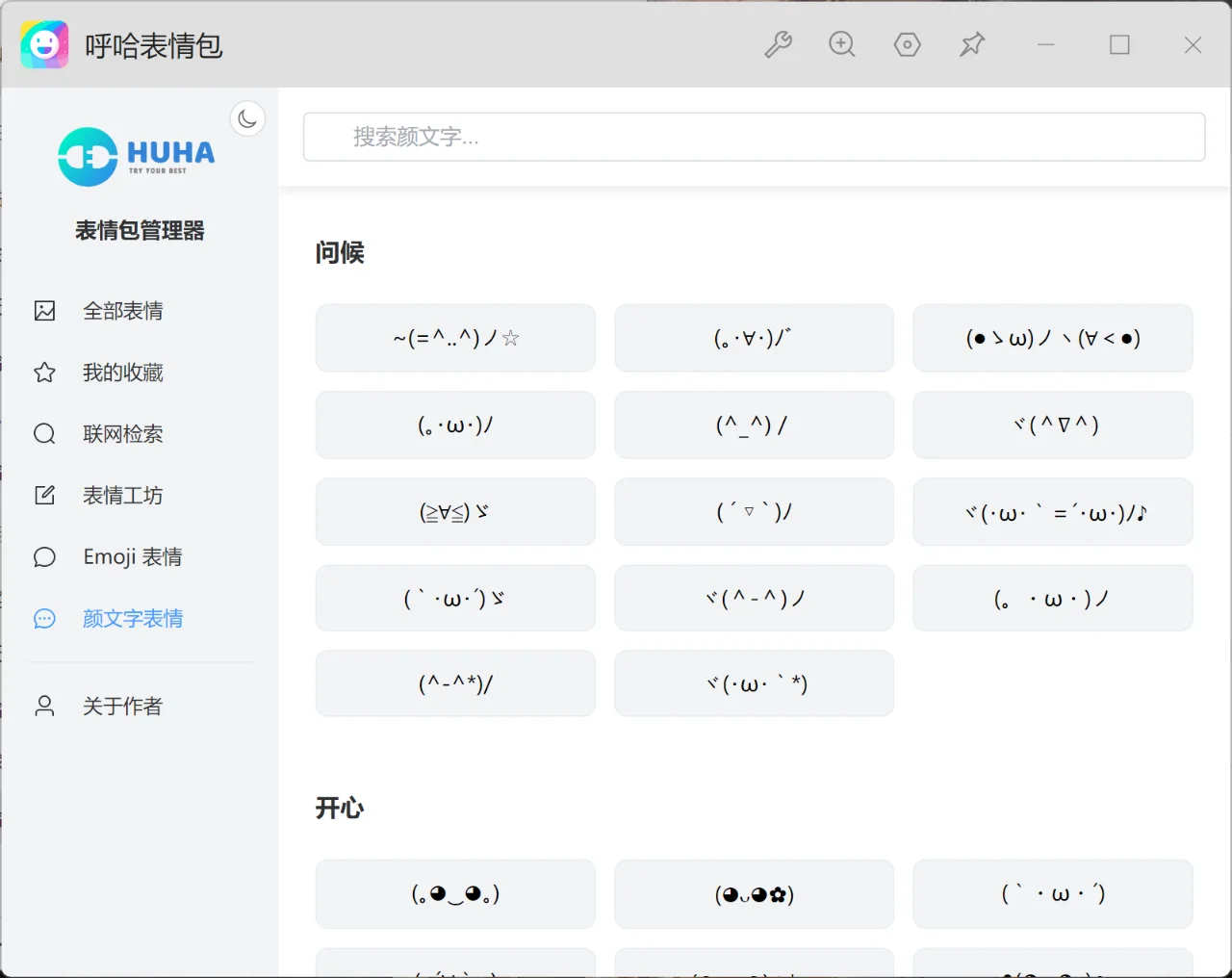
Task: Select the ~(=^..^)ノ☆ kaomoji under 问候
Action: (454, 338)
